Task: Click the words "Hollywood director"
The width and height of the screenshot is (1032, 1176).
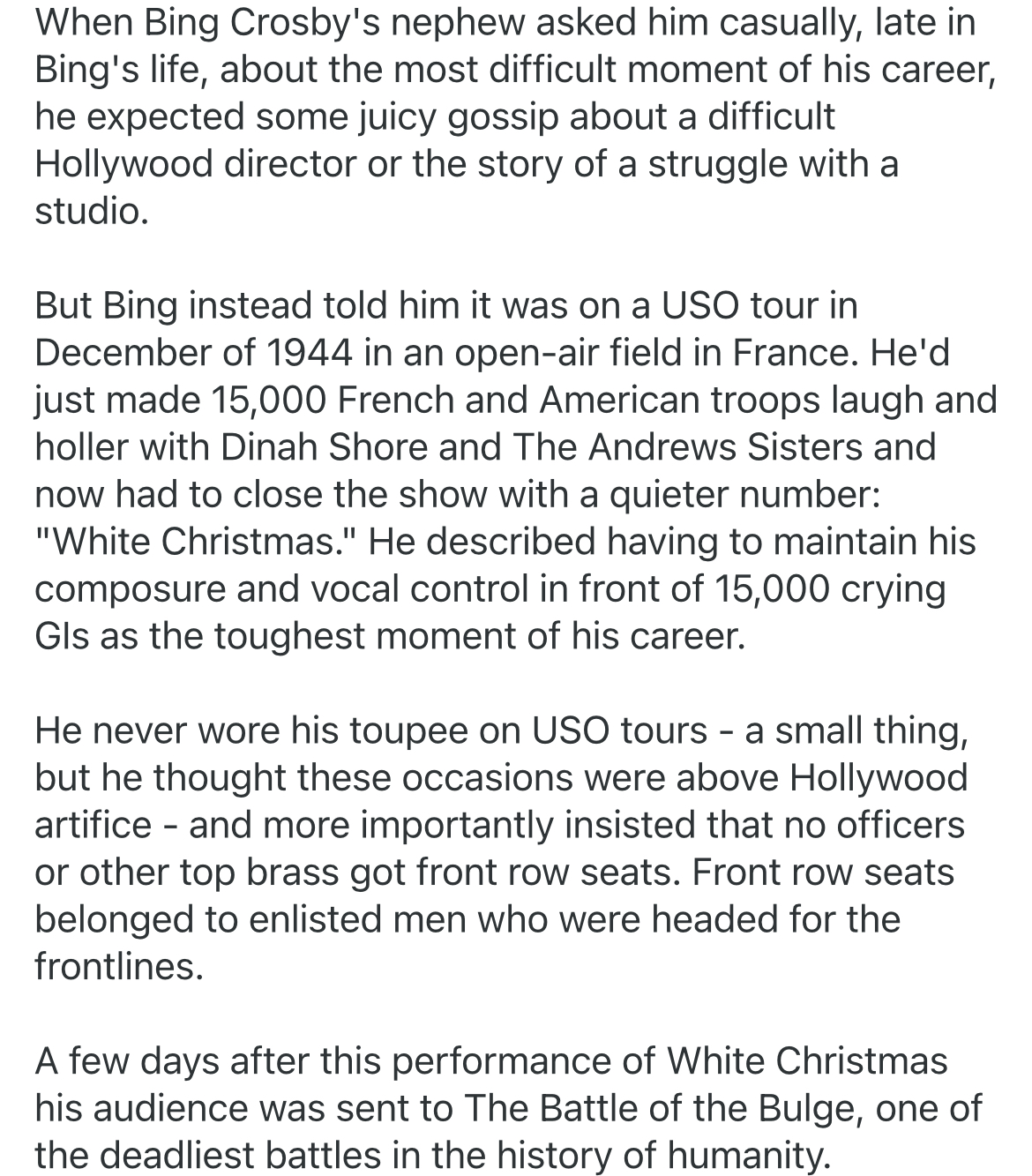Action: (x=197, y=164)
